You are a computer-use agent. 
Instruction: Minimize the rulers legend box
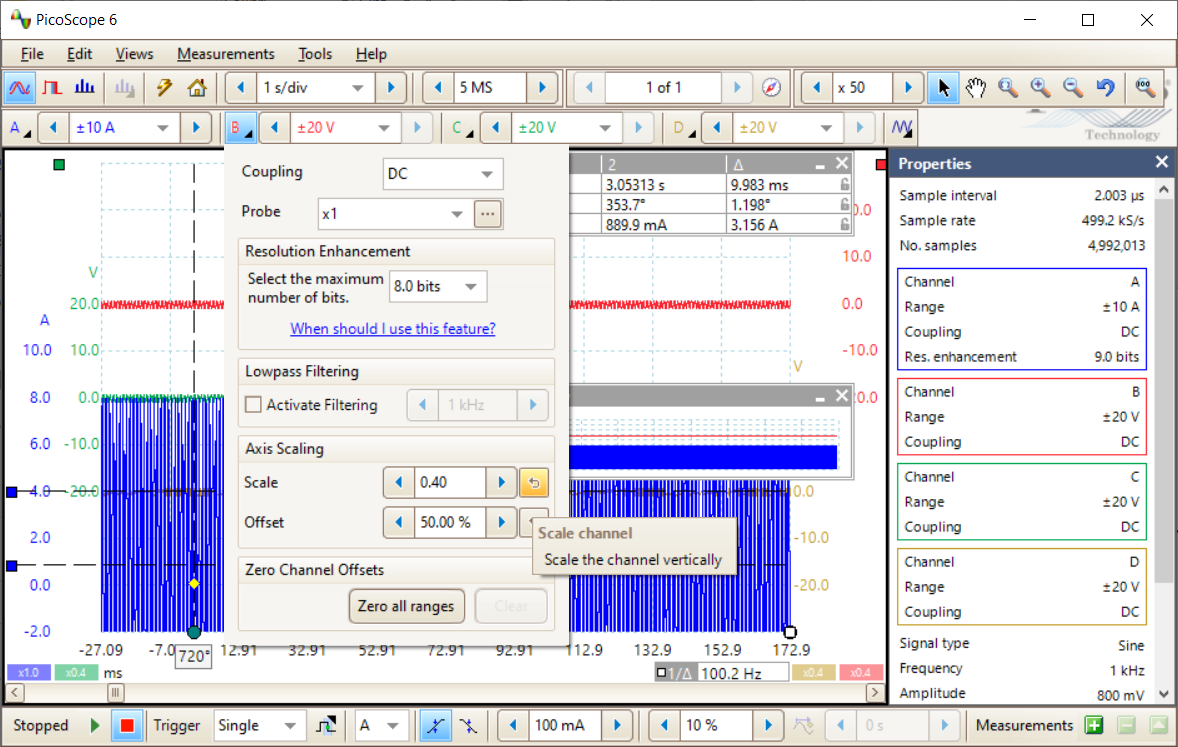point(820,164)
